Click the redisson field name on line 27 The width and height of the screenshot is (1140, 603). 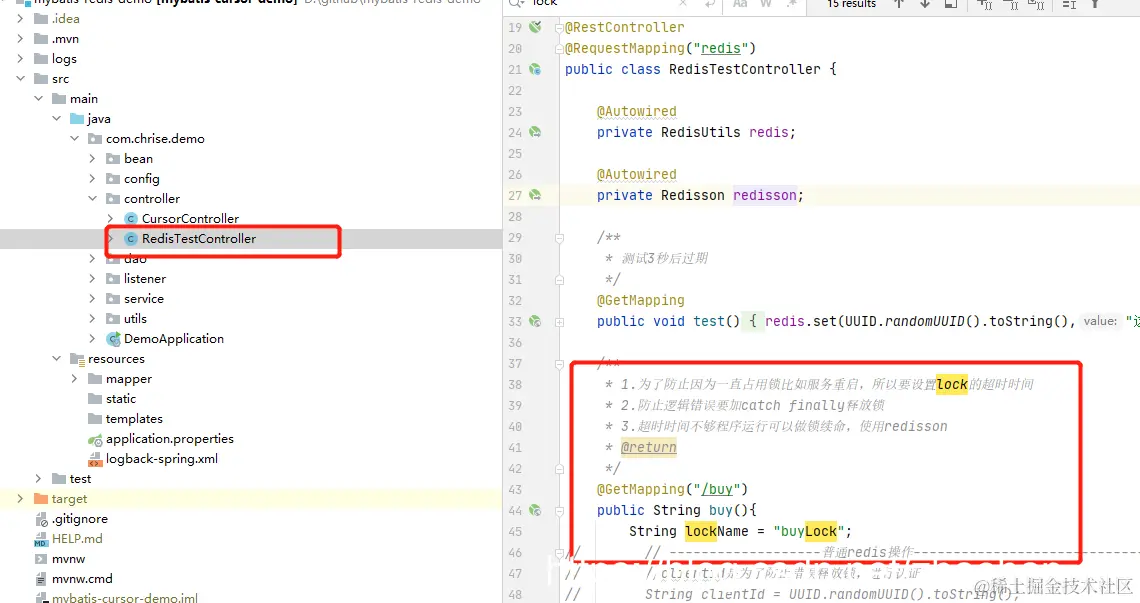tap(765, 195)
